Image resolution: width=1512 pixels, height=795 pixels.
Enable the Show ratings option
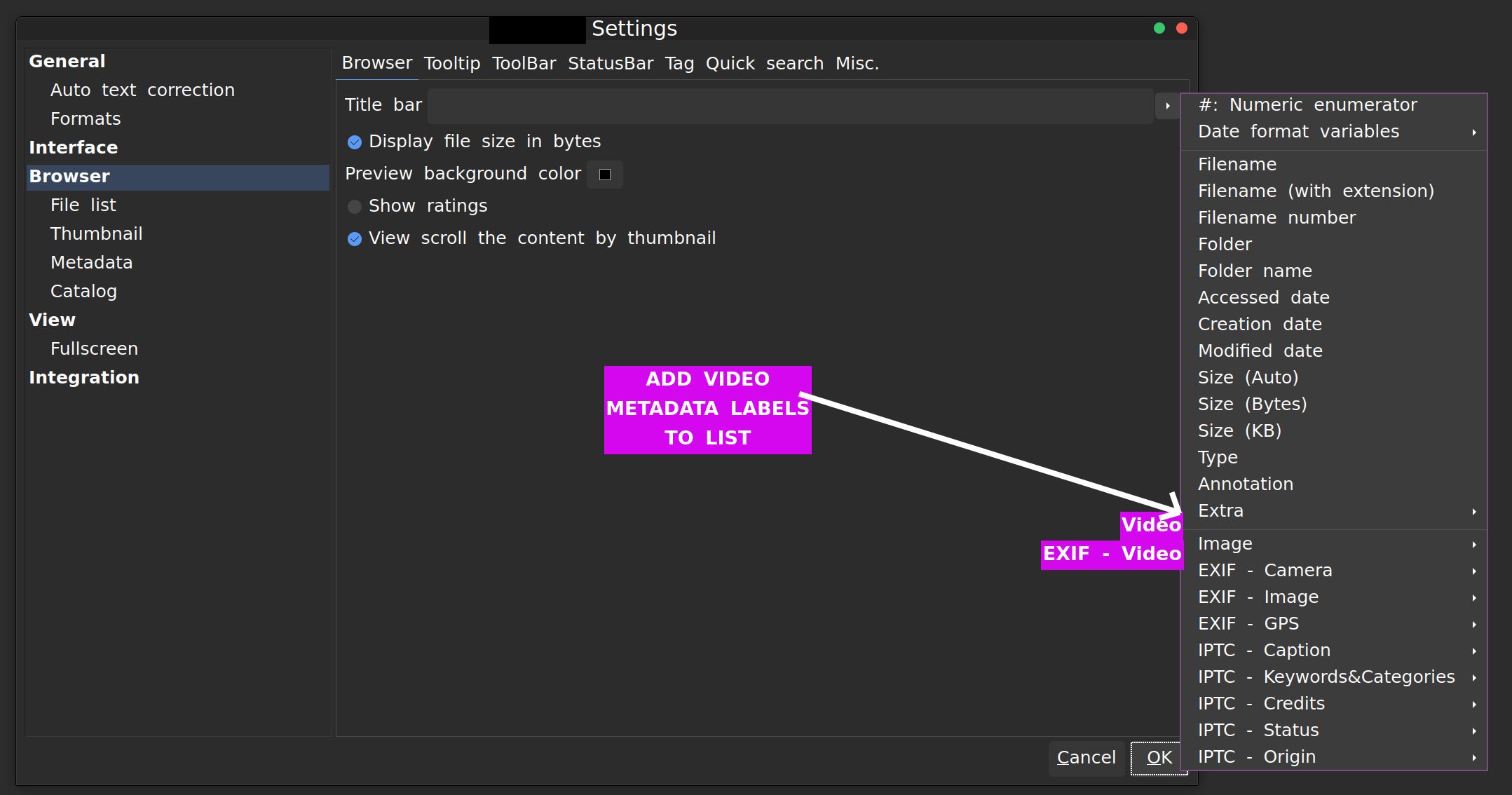tap(355, 207)
